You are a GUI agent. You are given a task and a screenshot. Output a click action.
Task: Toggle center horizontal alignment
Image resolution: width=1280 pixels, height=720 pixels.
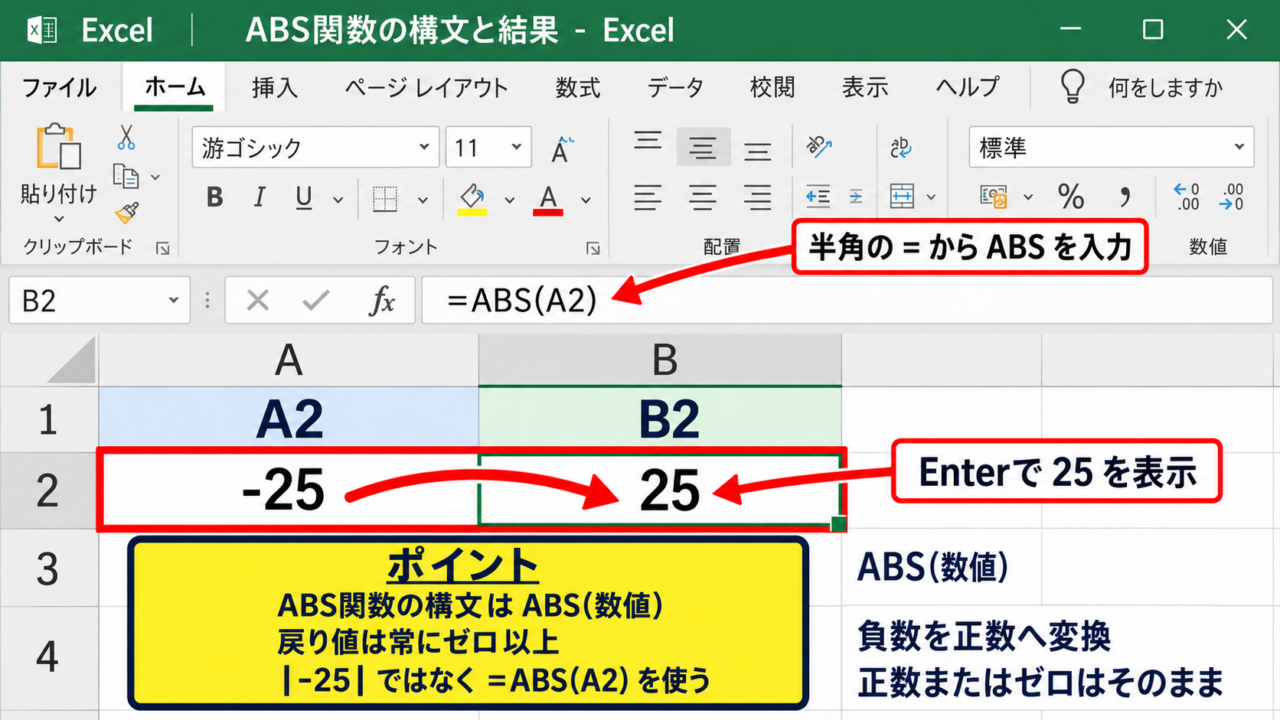[703, 197]
